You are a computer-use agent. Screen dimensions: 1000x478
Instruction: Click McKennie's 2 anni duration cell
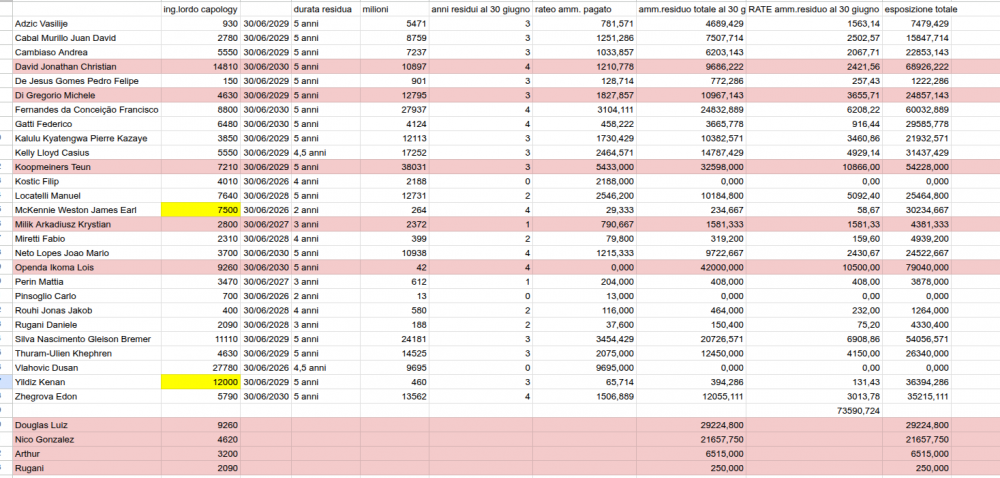click(326, 210)
